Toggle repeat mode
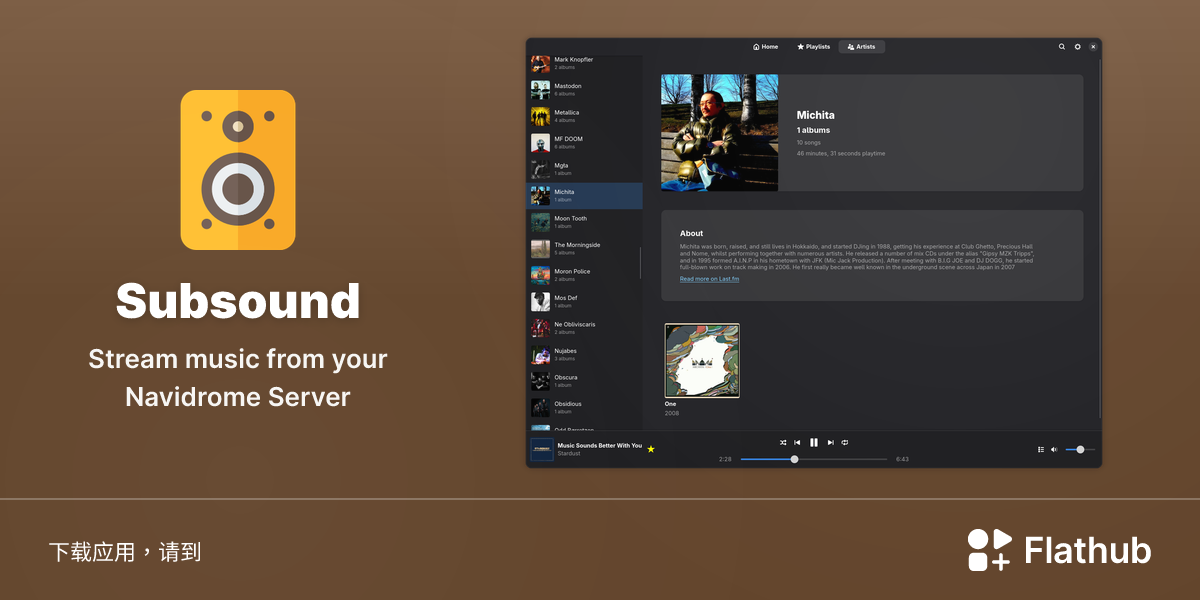This screenshot has width=1200, height=600. pos(845,442)
